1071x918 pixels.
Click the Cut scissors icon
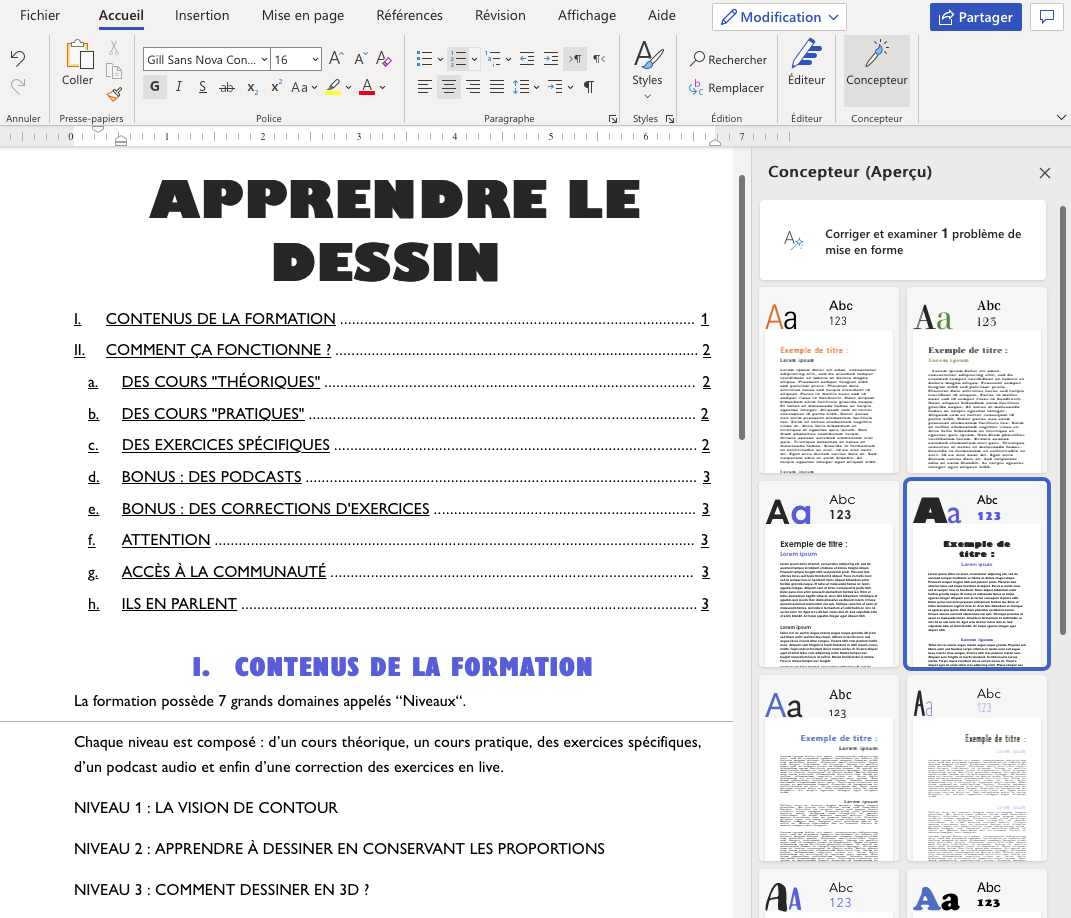pos(114,48)
